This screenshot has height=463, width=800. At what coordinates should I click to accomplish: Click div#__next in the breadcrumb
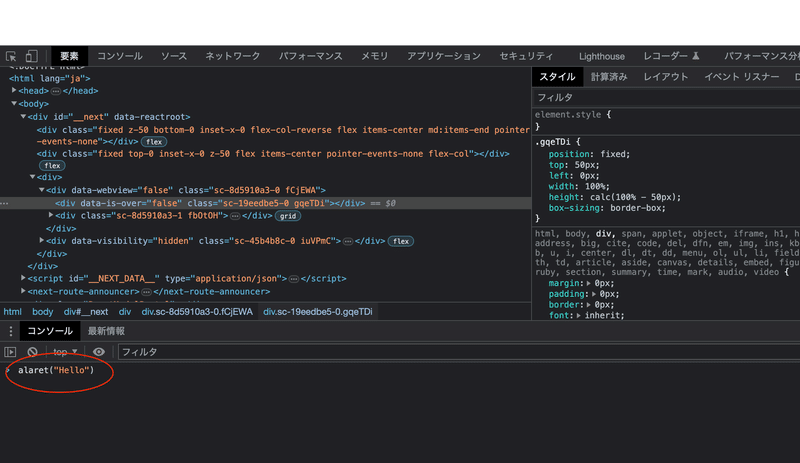pos(86,312)
